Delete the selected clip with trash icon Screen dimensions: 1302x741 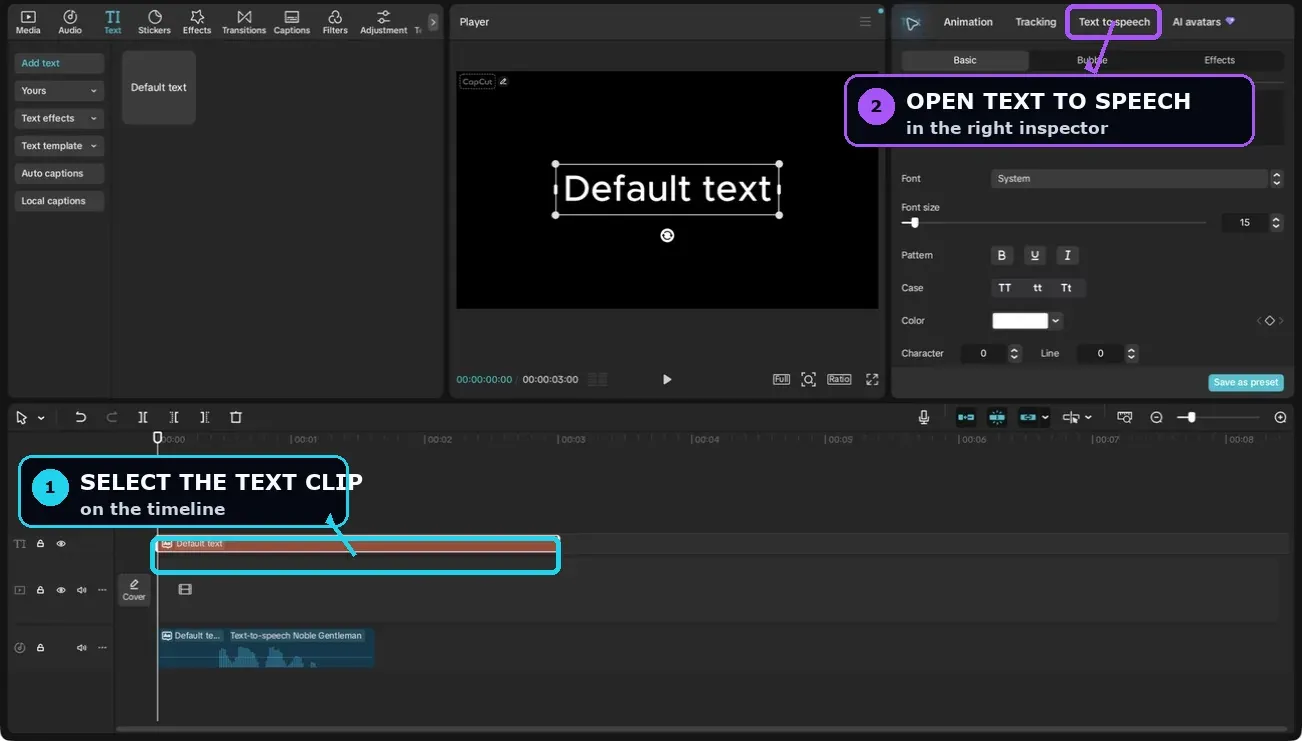coord(236,418)
